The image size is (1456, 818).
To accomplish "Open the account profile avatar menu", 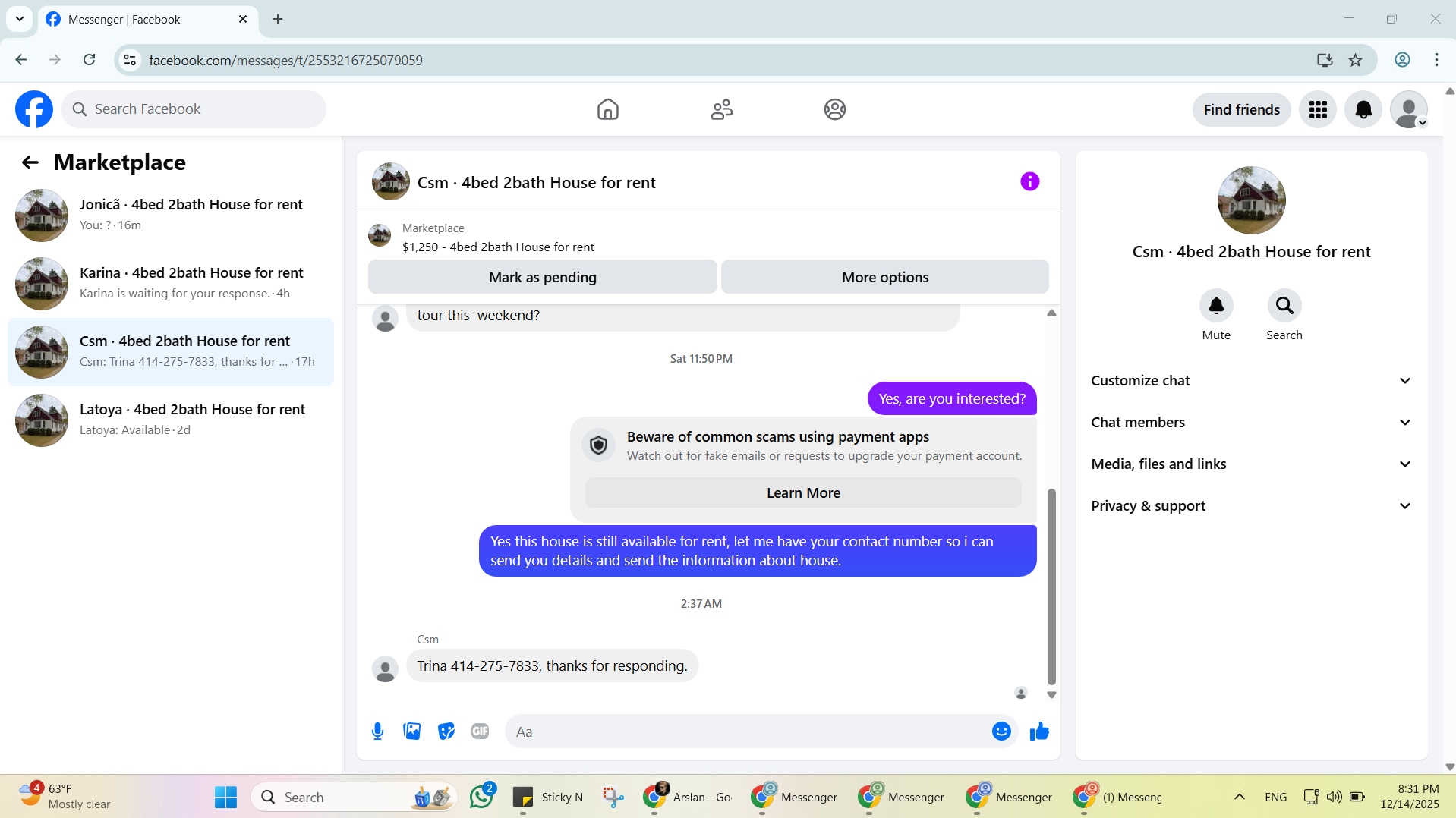I will coord(1408,109).
